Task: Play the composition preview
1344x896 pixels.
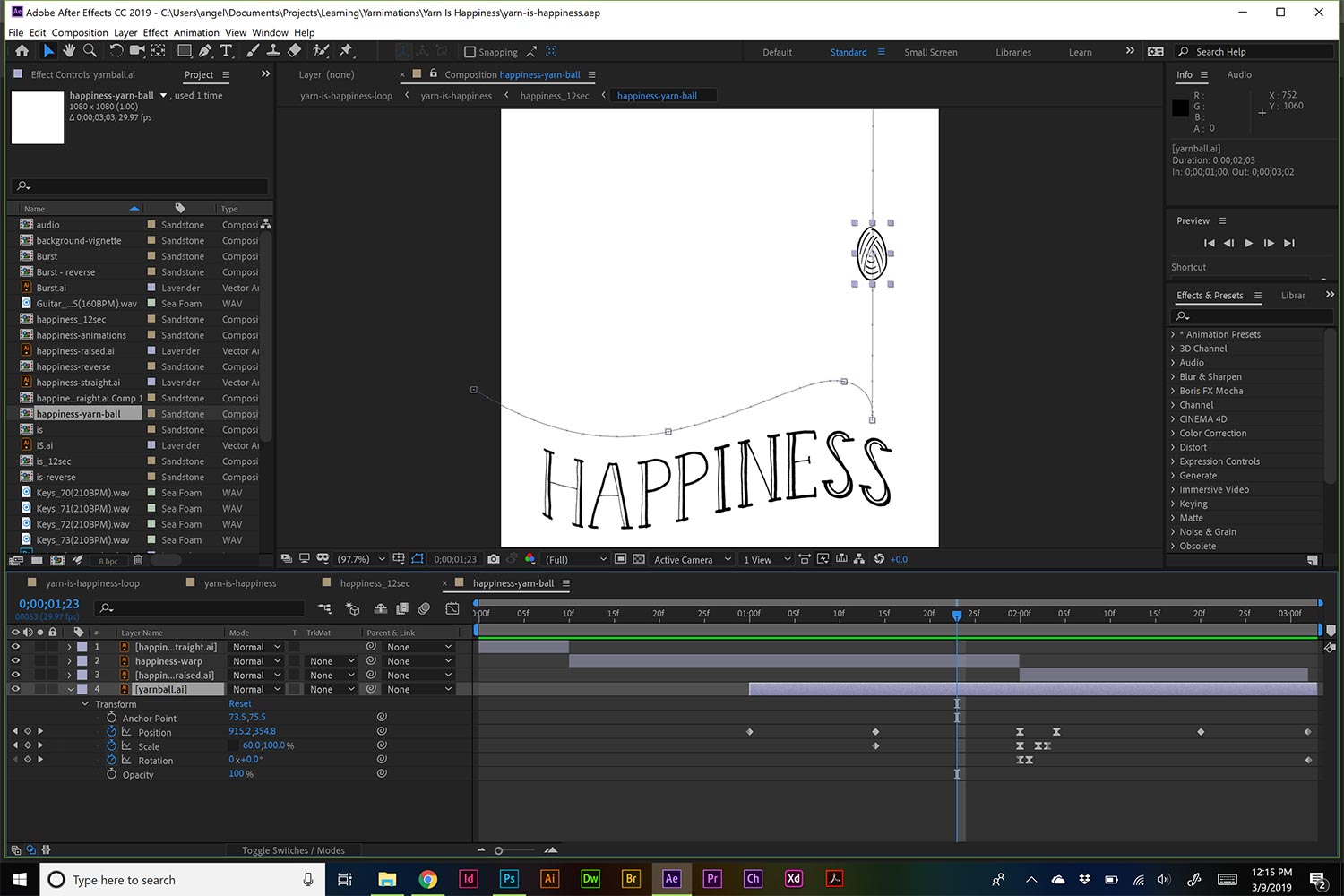Action: 1249,243
